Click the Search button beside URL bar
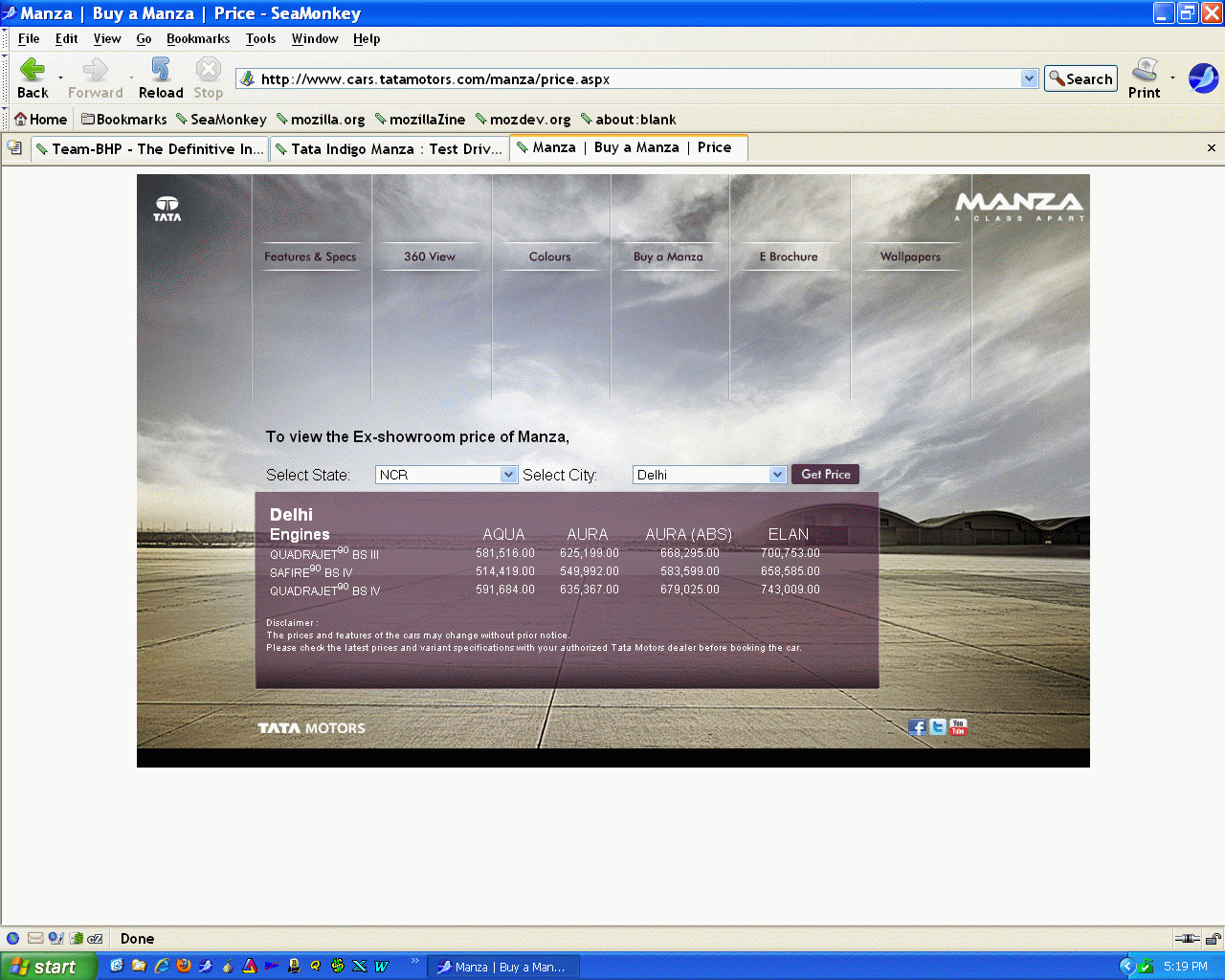Viewport: 1225px width, 980px height. point(1080,78)
